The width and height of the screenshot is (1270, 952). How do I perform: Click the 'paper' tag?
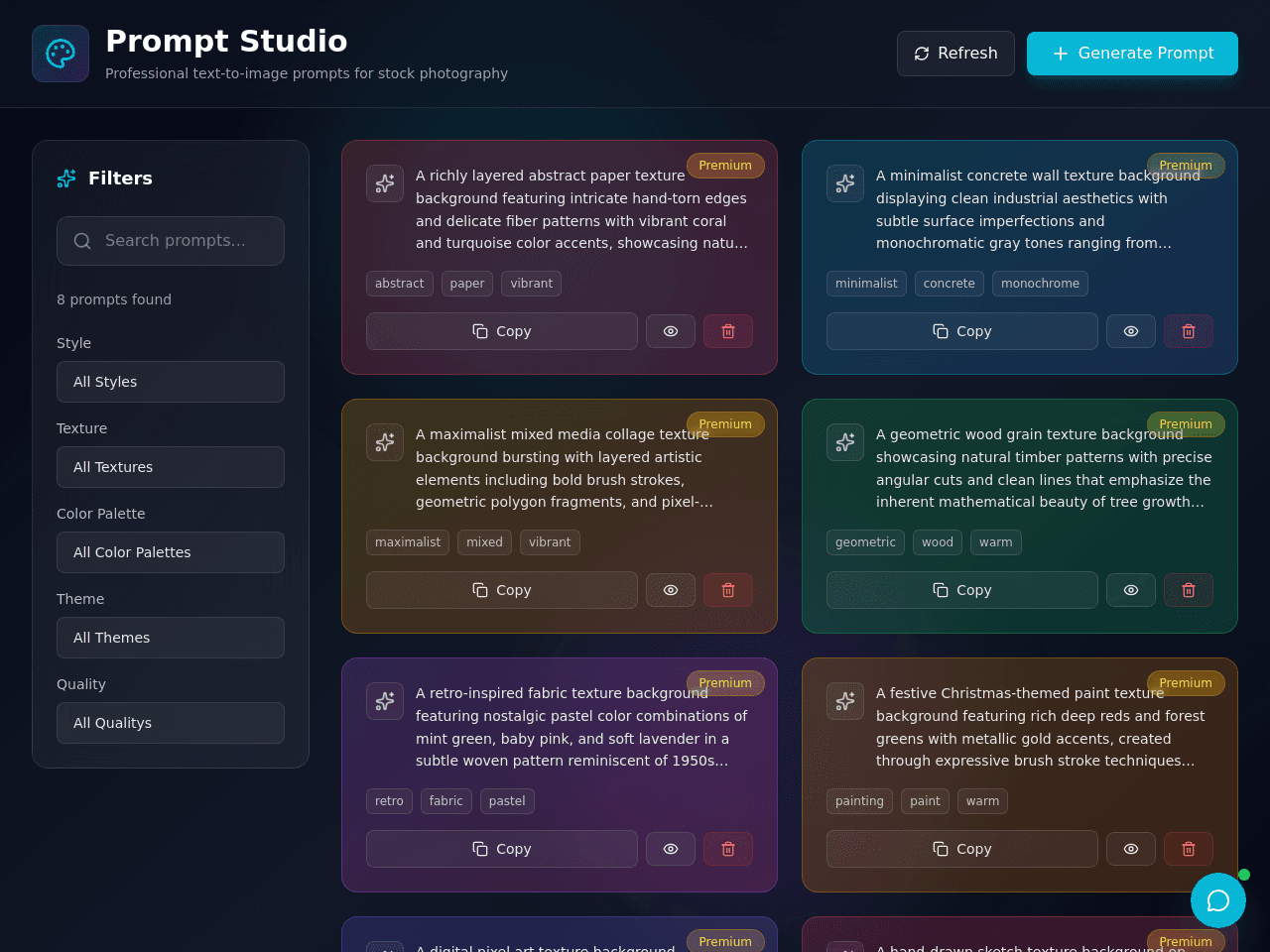tap(467, 284)
